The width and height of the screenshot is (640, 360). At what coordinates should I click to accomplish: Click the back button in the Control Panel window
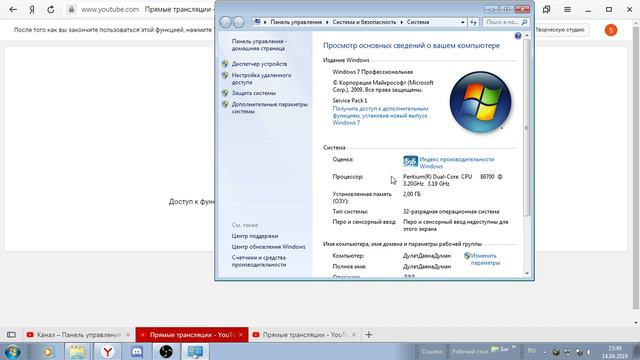click(225, 22)
